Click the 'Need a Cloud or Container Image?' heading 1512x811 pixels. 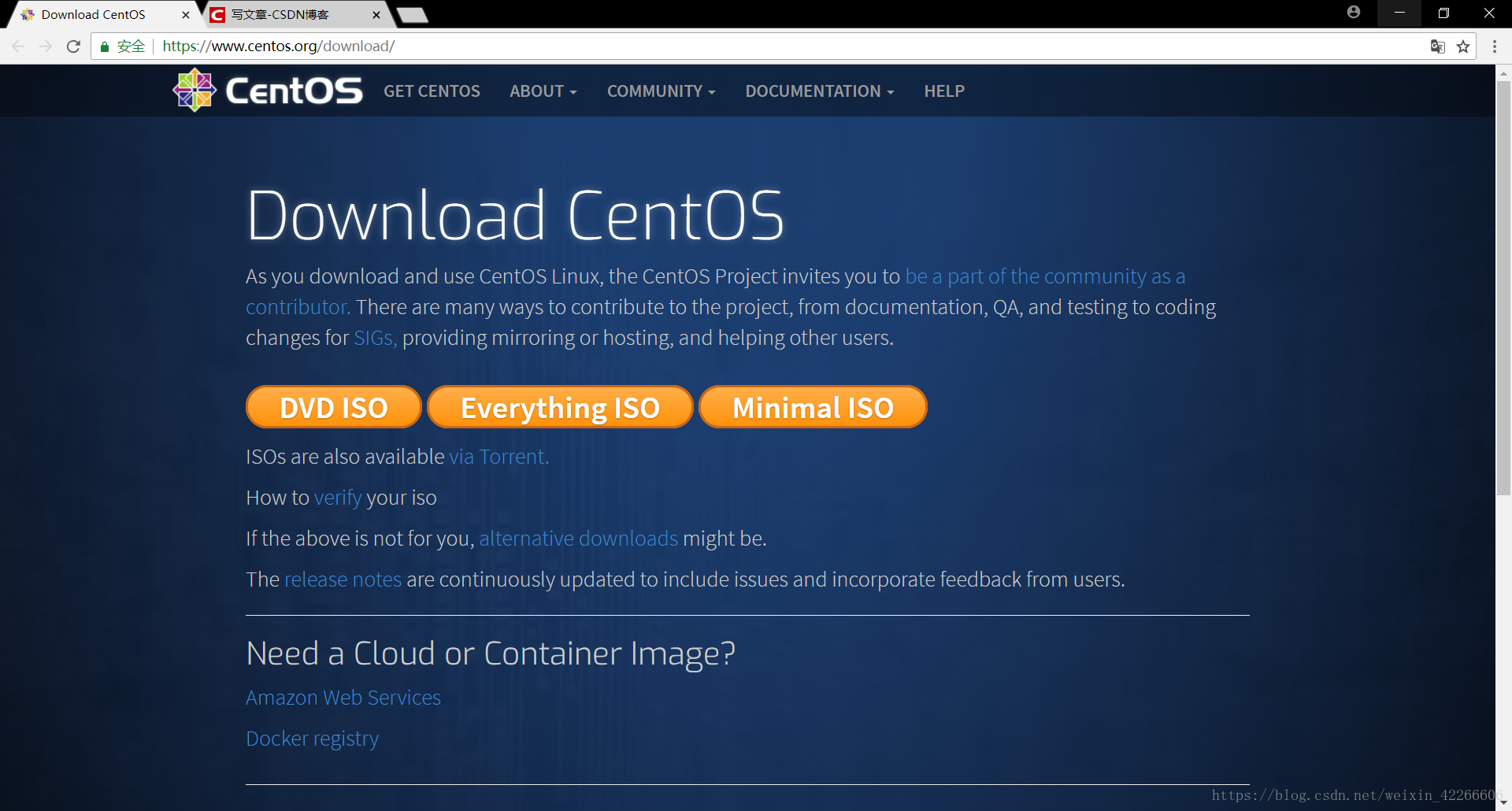pos(491,654)
